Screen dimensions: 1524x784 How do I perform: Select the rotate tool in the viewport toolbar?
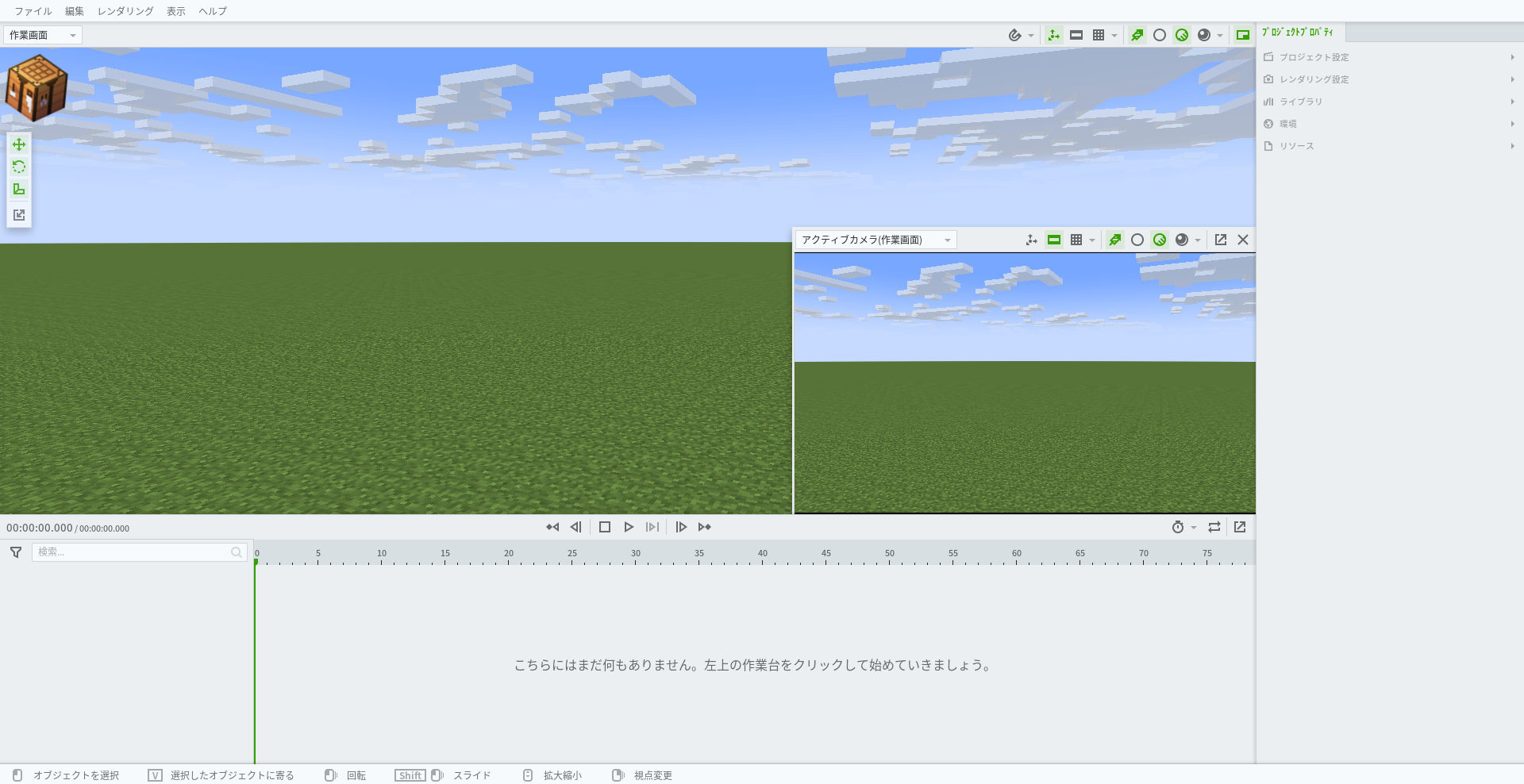(x=19, y=167)
